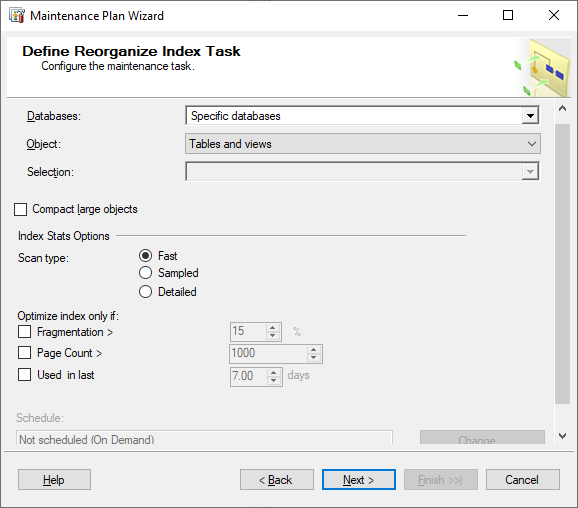Viewport: 578px width, 508px height.
Task: Select the Fast scan type
Action: pyautogui.click(x=145, y=255)
